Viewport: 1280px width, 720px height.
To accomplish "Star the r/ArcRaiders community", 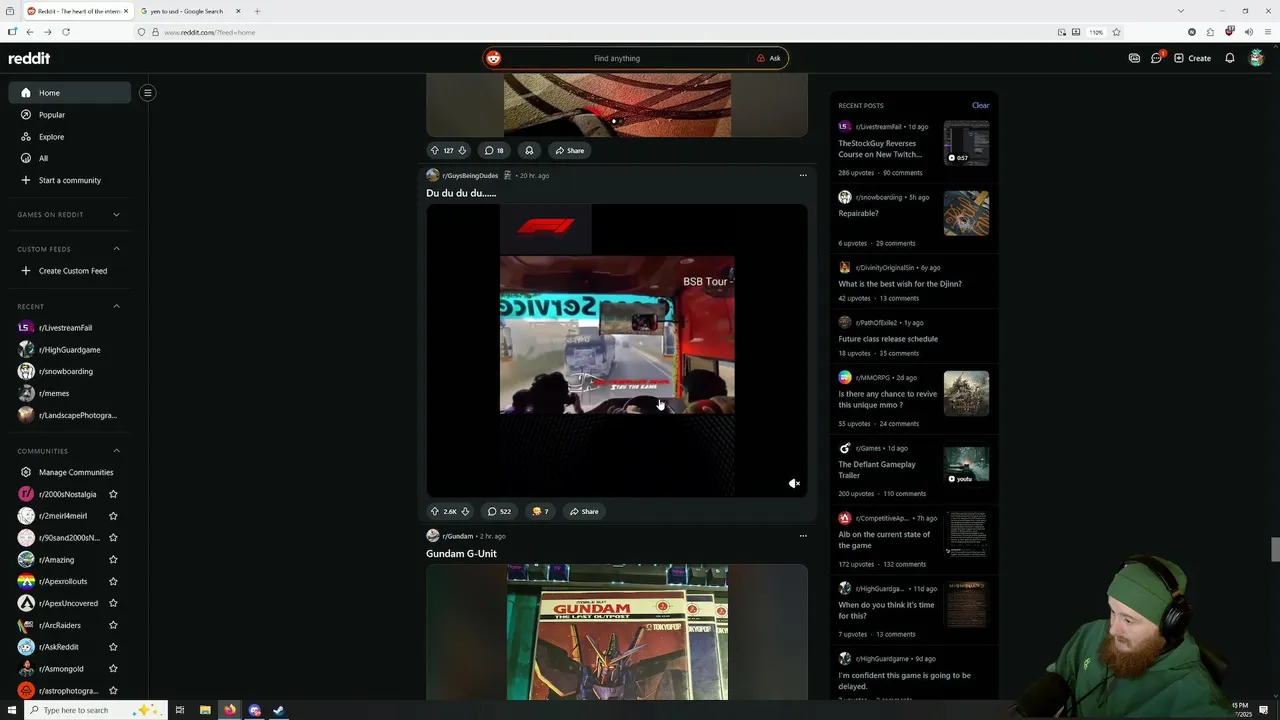I will pyautogui.click(x=113, y=625).
